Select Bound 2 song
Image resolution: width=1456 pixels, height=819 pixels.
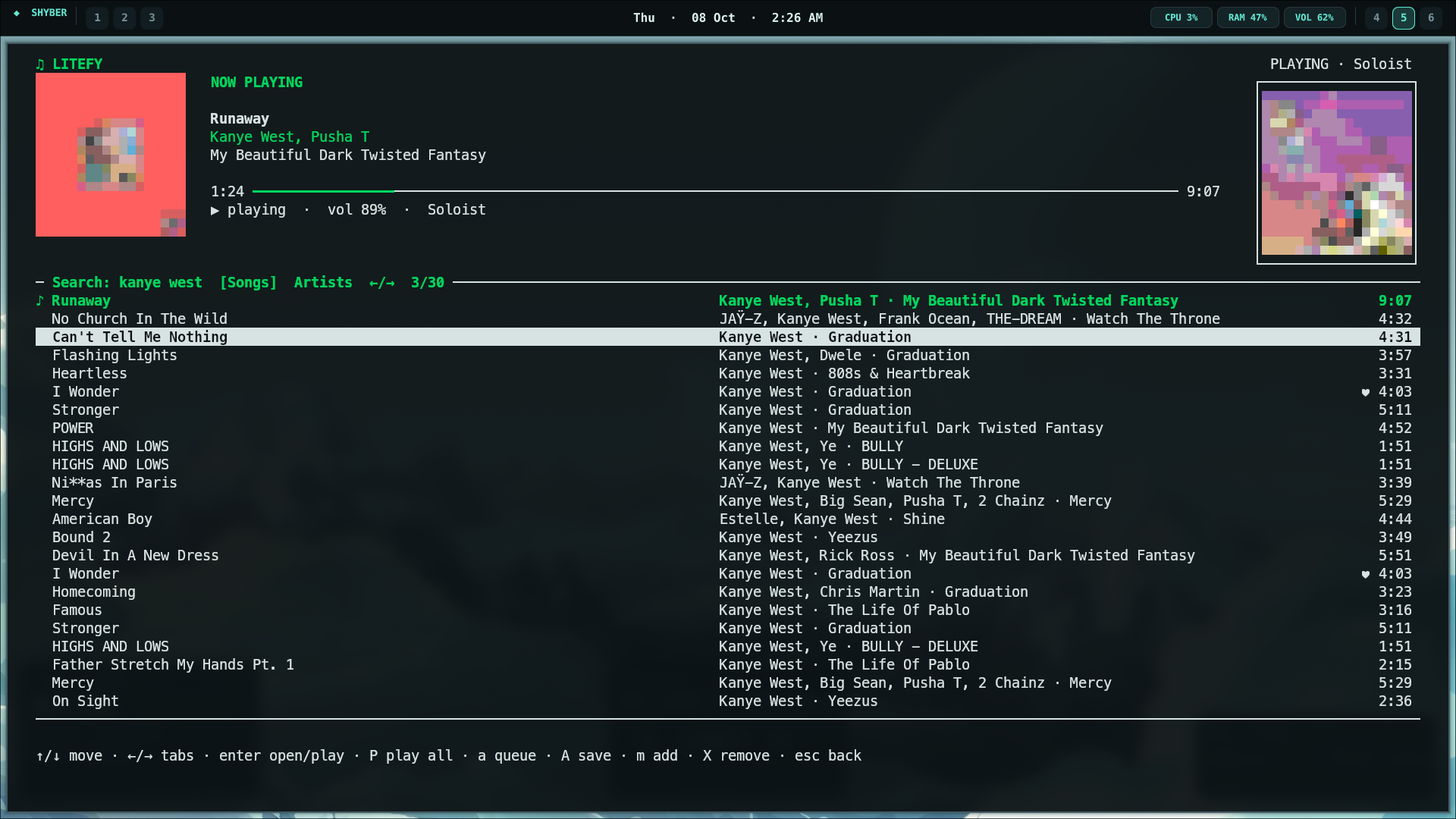tap(81, 538)
